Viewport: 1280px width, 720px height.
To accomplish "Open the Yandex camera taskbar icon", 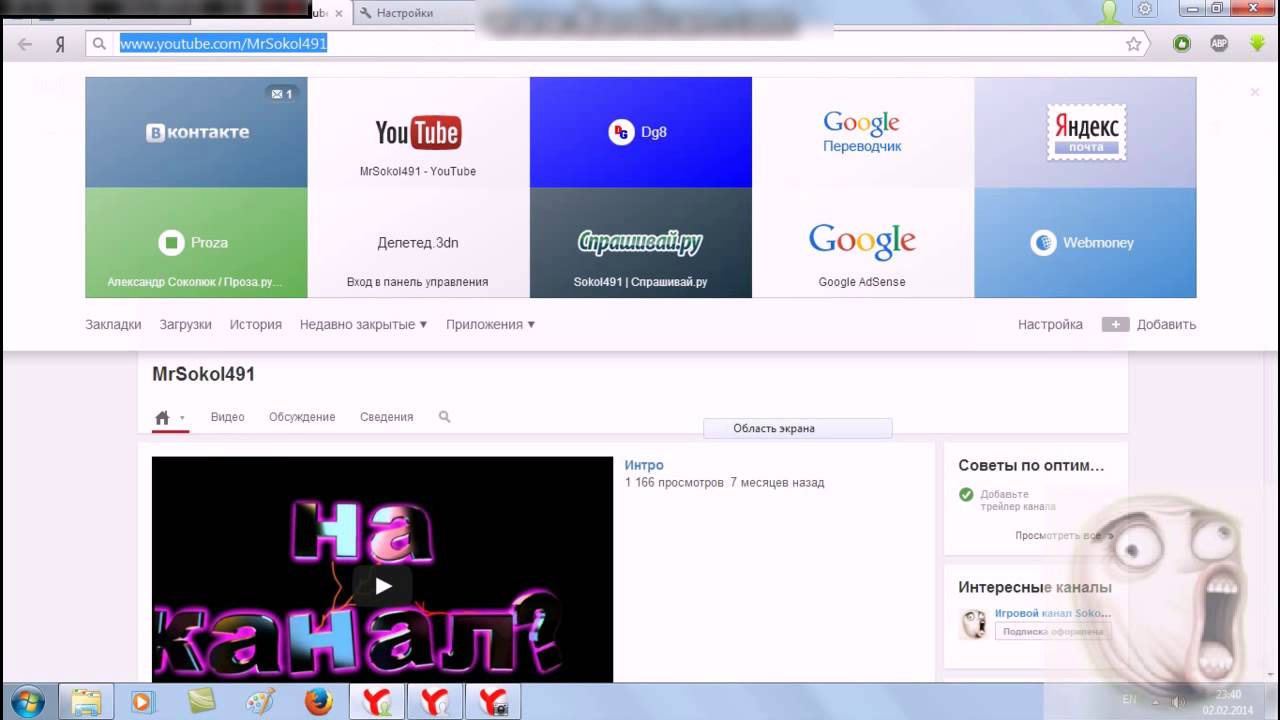I will 493,702.
